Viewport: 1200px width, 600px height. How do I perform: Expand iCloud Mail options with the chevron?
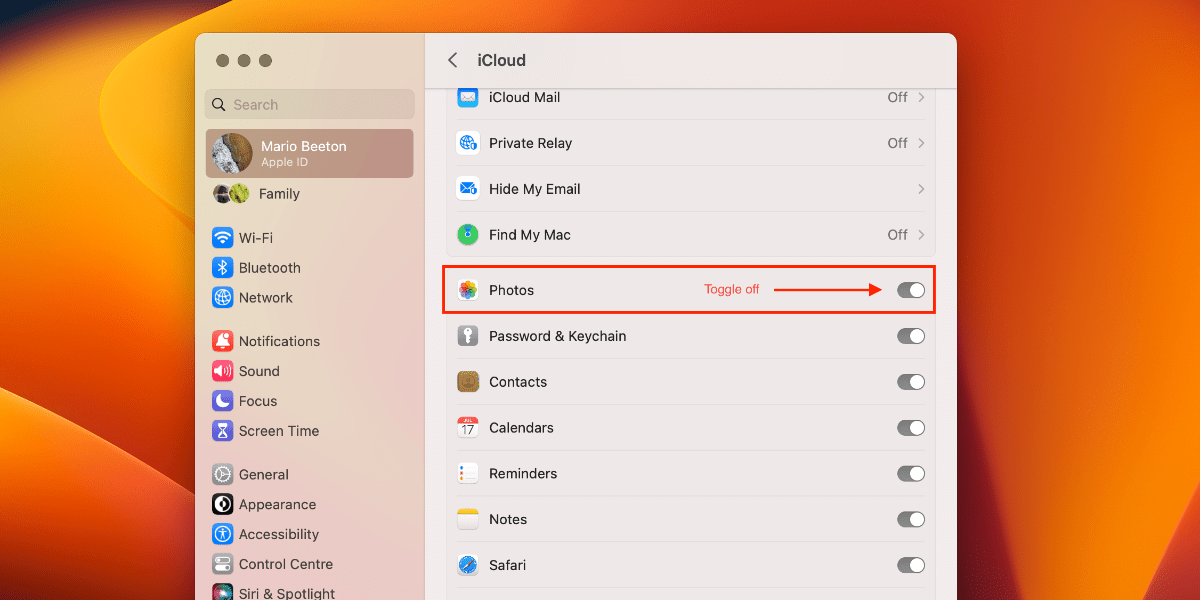[921, 97]
